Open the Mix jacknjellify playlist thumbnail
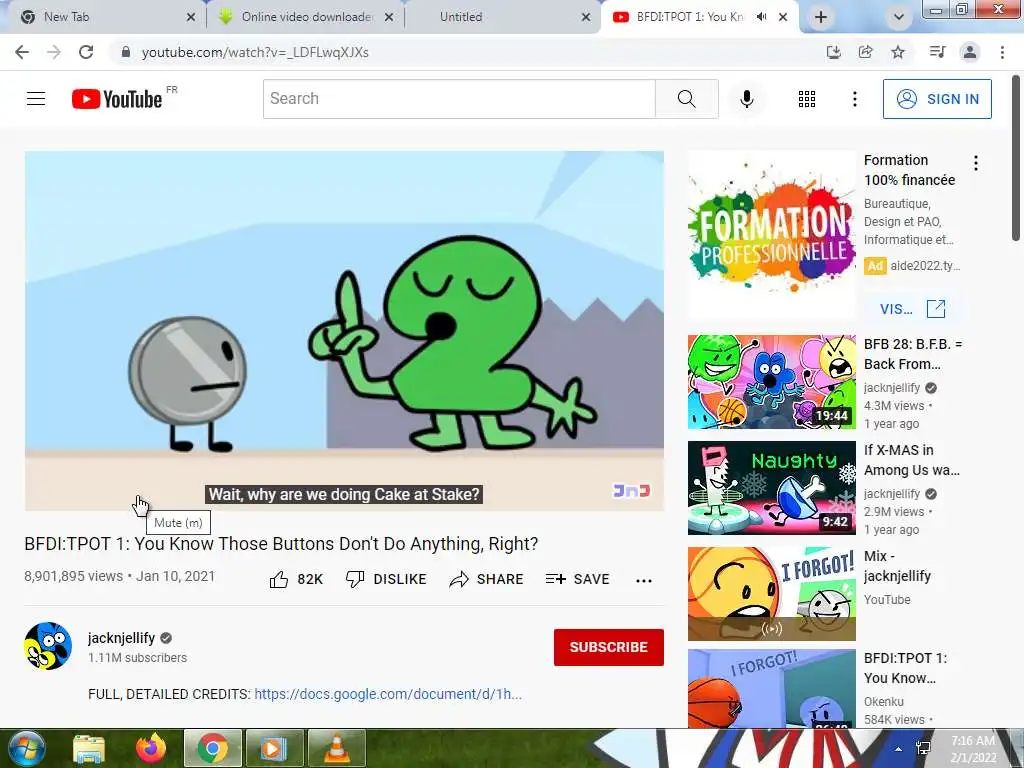Viewport: 1024px width, 768px height. click(x=771, y=594)
